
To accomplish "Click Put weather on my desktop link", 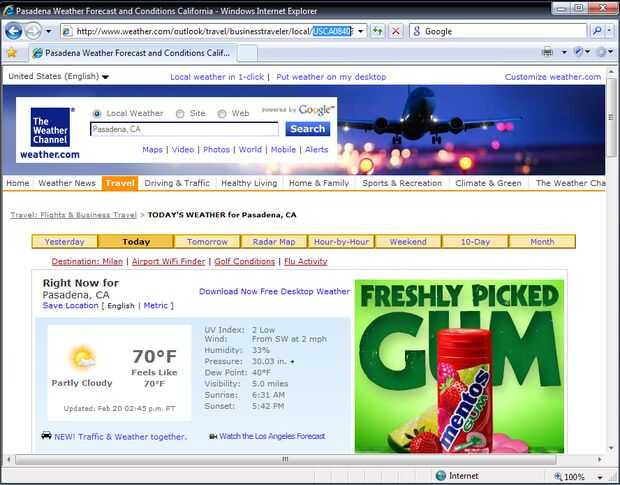I will [331, 77].
